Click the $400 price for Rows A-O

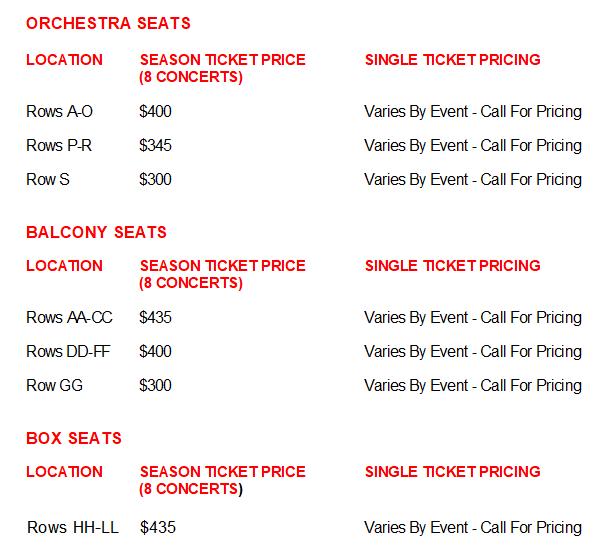click(156, 111)
